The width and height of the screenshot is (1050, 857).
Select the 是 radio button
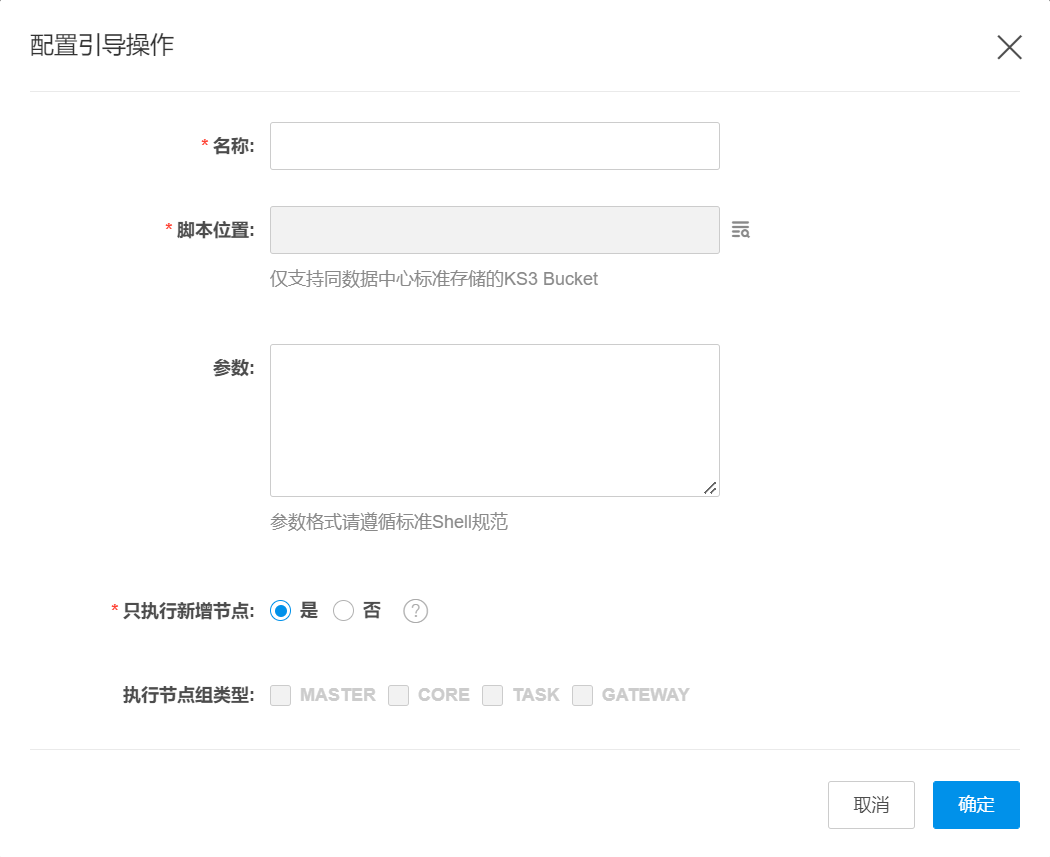coord(281,611)
